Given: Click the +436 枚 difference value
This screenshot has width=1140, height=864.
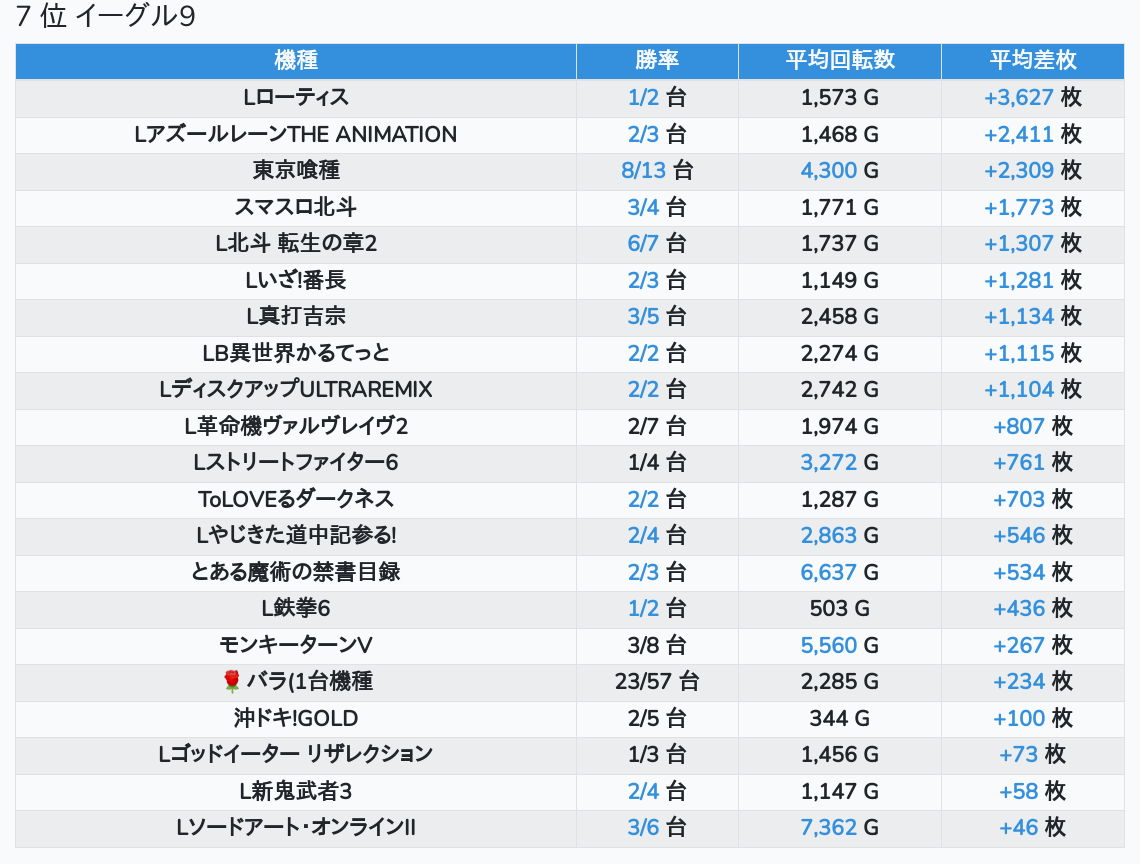Looking at the screenshot, I should pyautogui.click(x=1032, y=609).
